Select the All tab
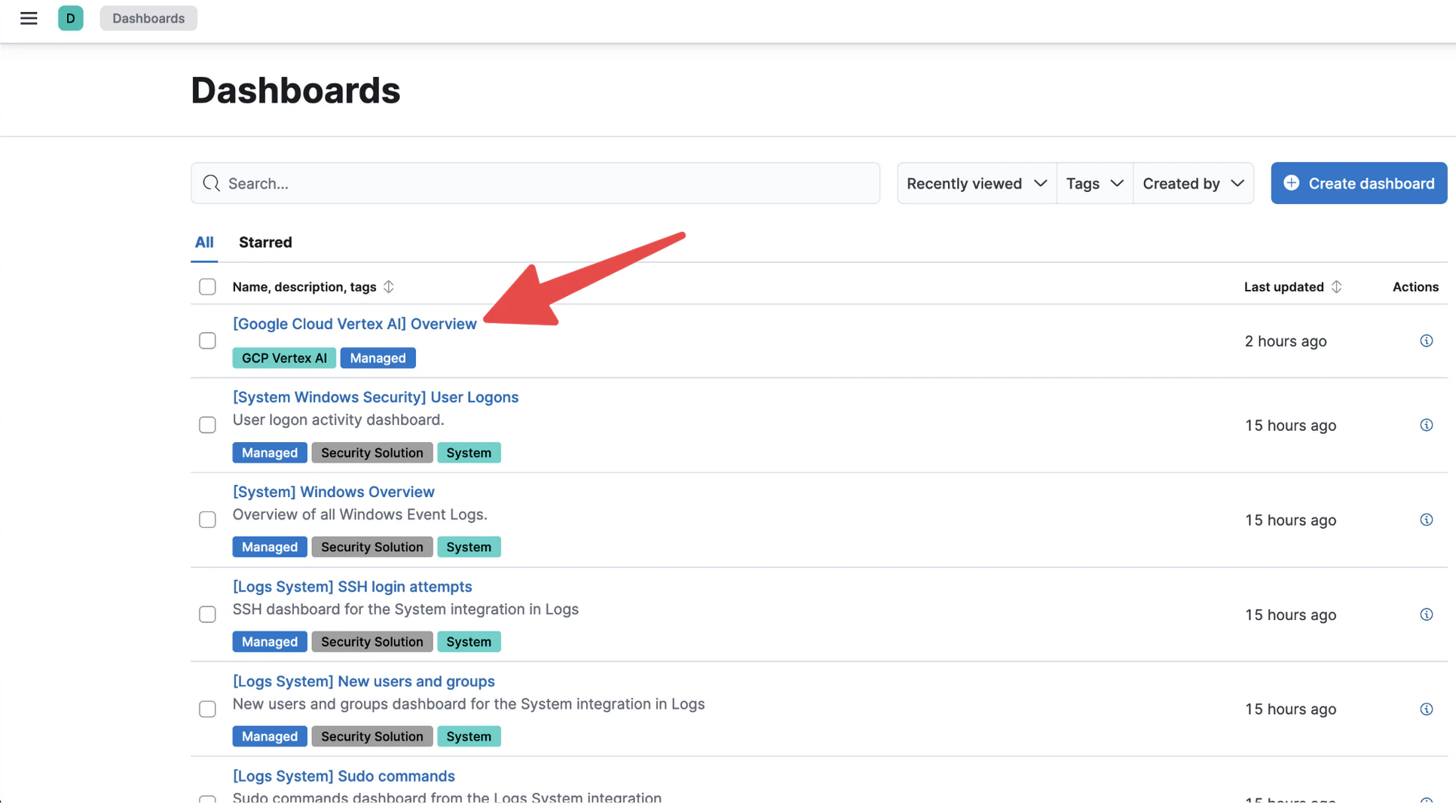This screenshot has height=812, width=1456. [204, 243]
